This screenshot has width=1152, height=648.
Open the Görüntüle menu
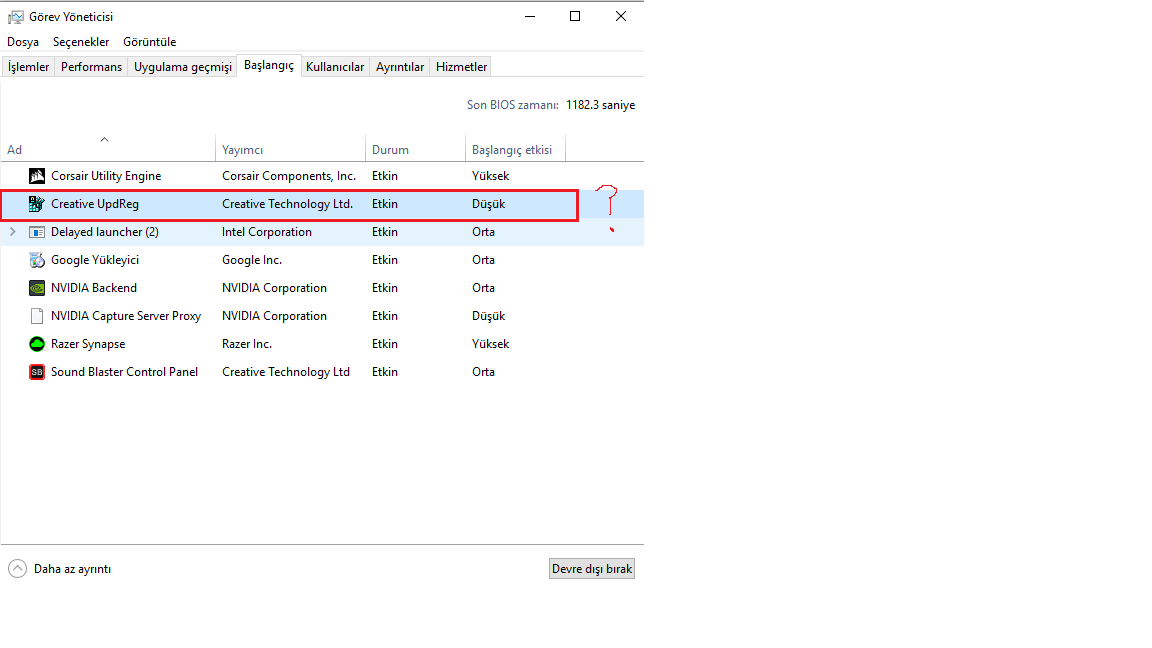[x=150, y=42]
